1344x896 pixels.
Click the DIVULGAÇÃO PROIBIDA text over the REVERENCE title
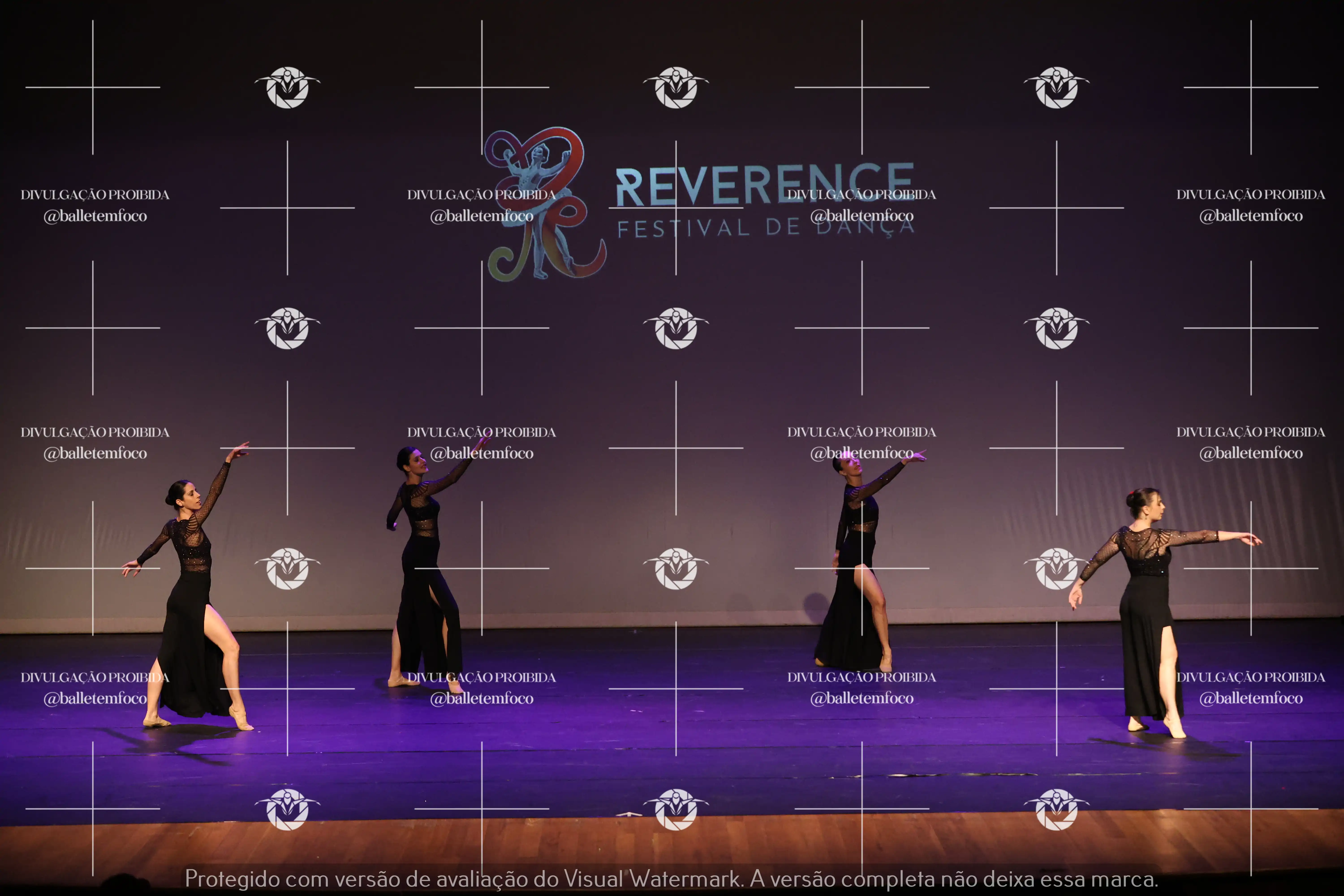click(862, 195)
